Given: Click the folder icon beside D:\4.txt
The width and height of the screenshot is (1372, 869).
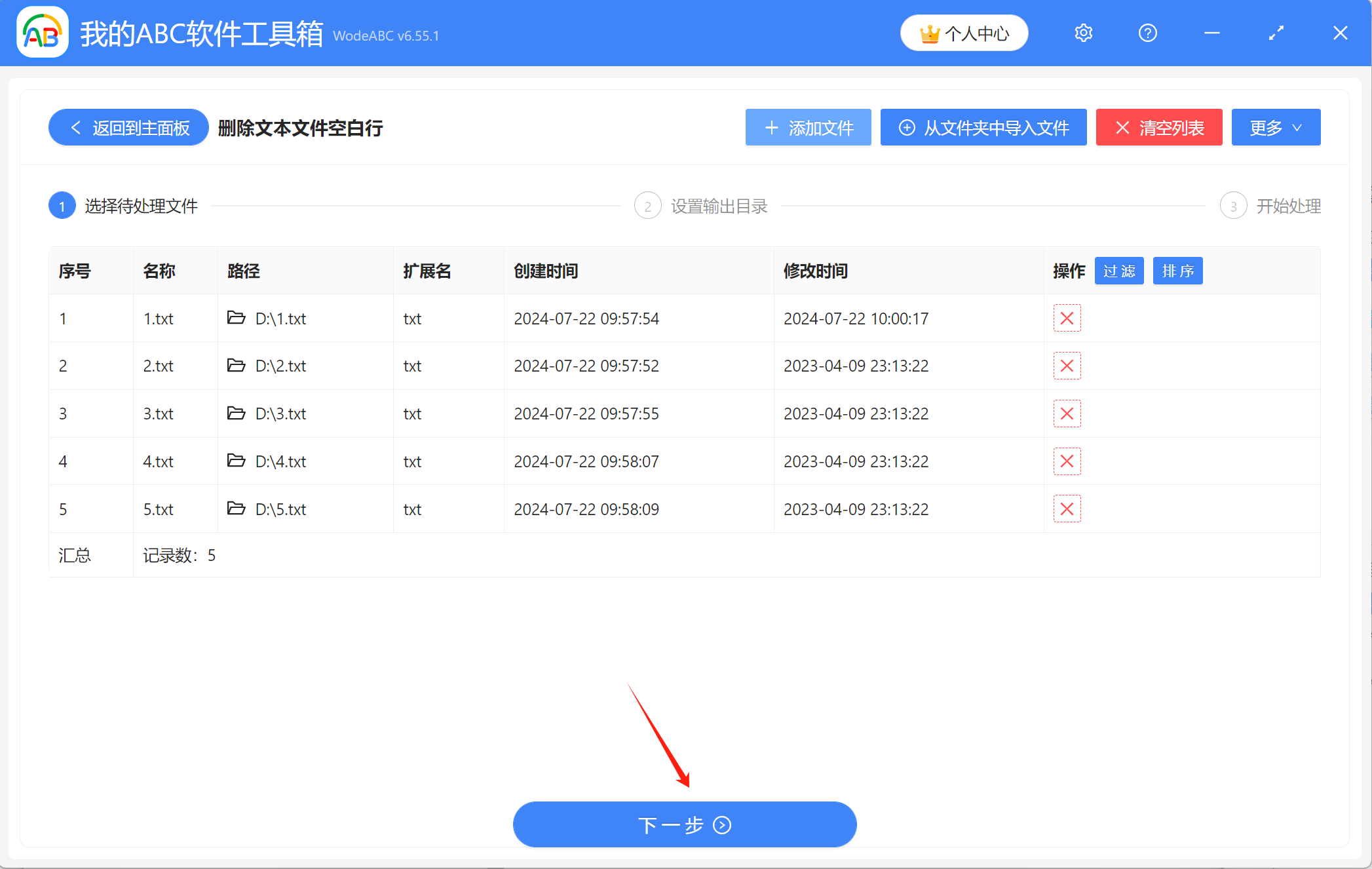Looking at the screenshot, I should click(x=237, y=461).
